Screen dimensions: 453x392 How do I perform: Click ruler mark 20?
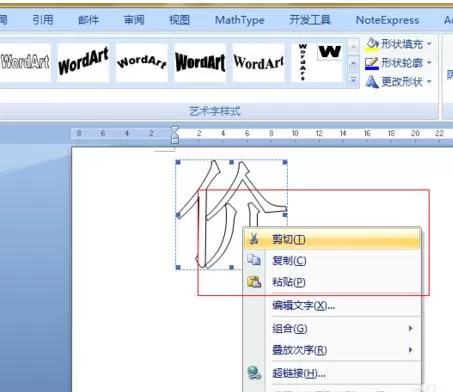coord(415,133)
